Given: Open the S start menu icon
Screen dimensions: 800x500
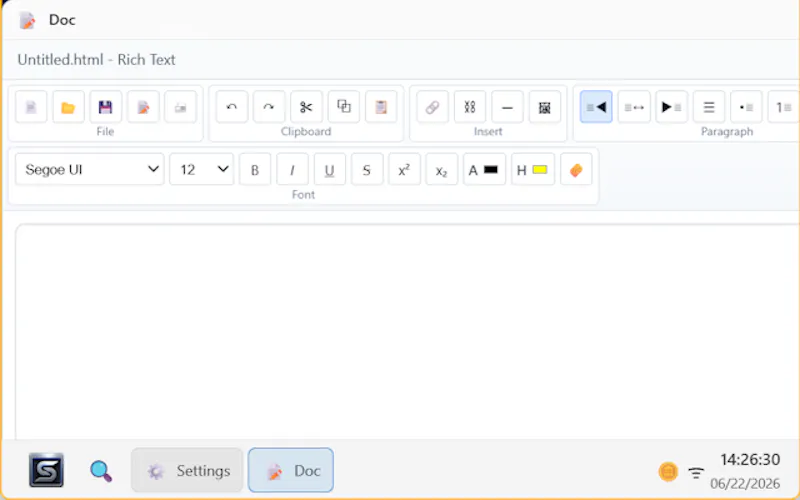Looking at the screenshot, I should 46,470.
